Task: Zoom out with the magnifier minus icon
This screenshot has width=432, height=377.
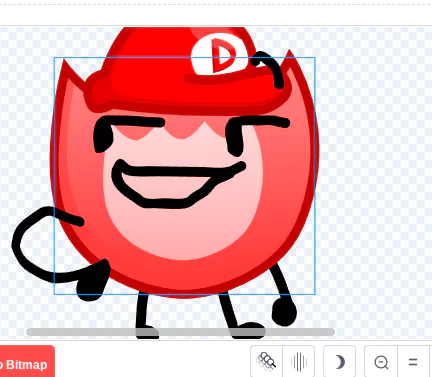Action: [x=381, y=361]
